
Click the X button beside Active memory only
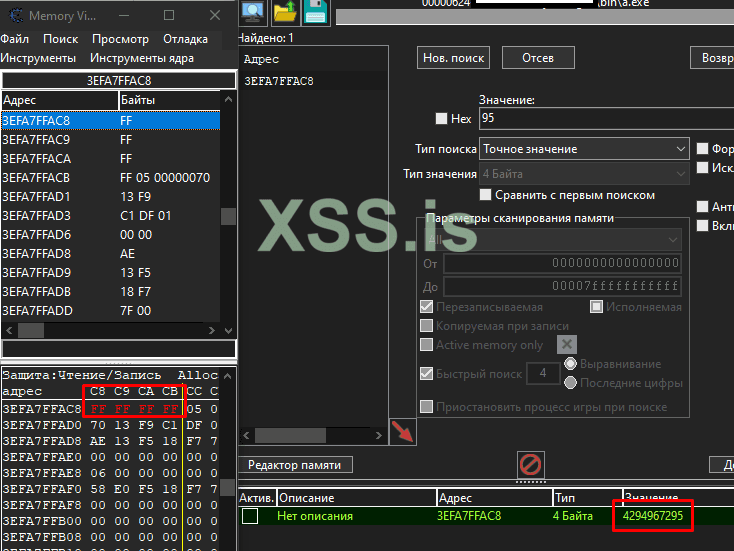click(x=566, y=345)
